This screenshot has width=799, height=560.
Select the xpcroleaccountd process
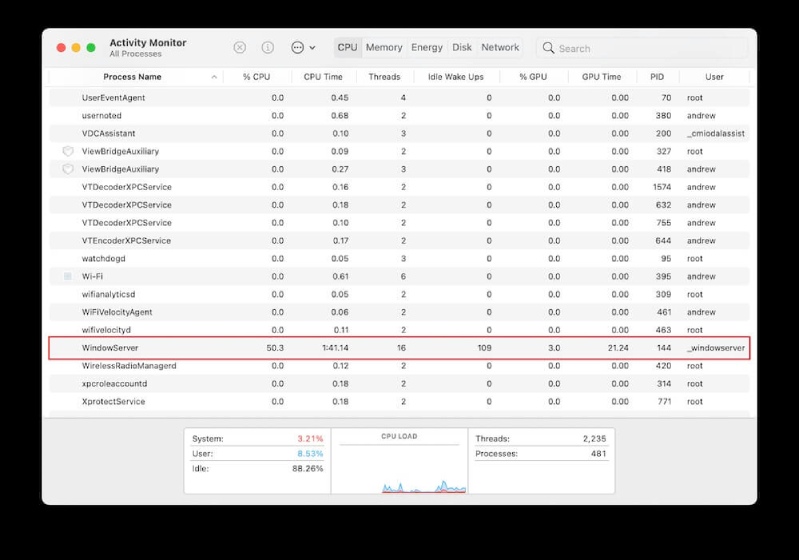point(399,384)
